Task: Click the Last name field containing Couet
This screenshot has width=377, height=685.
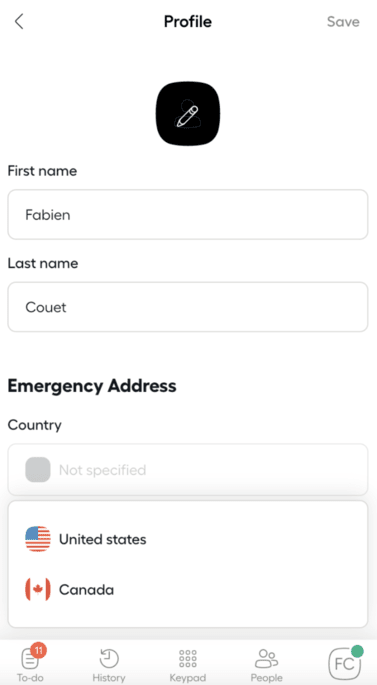Action: click(x=188, y=307)
